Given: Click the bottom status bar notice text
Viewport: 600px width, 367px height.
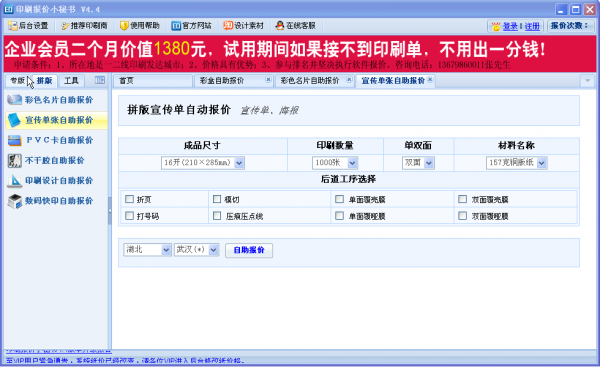Looking at the screenshot, I should [125, 360].
